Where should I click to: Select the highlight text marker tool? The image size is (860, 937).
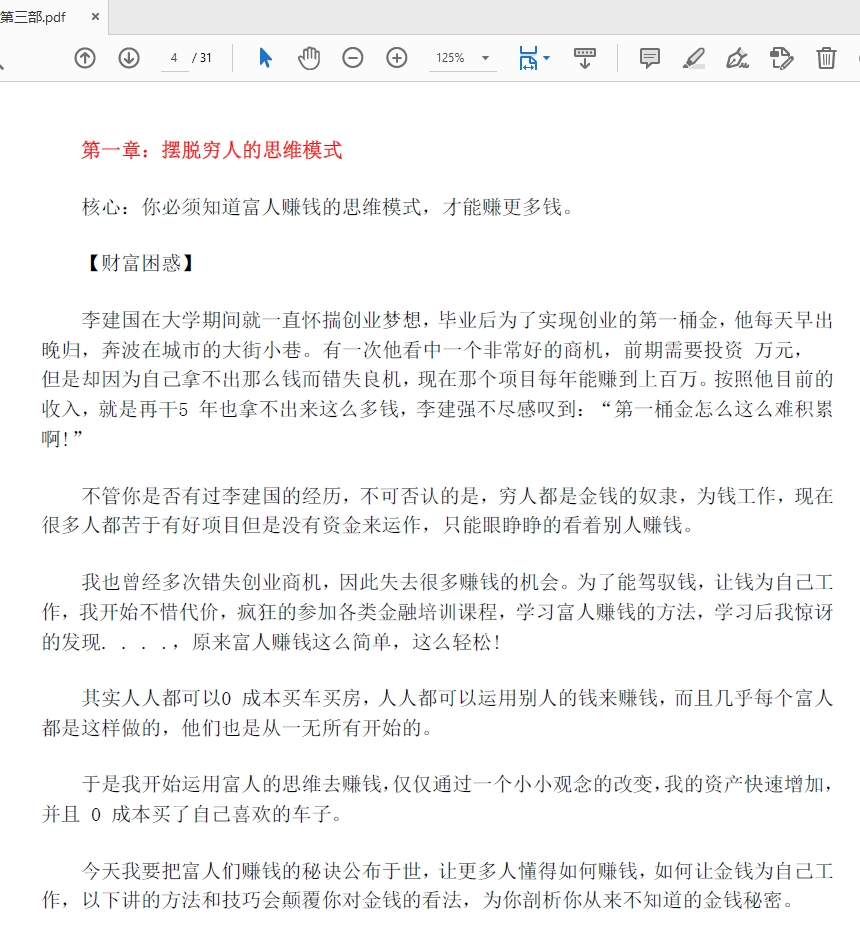(x=693, y=58)
